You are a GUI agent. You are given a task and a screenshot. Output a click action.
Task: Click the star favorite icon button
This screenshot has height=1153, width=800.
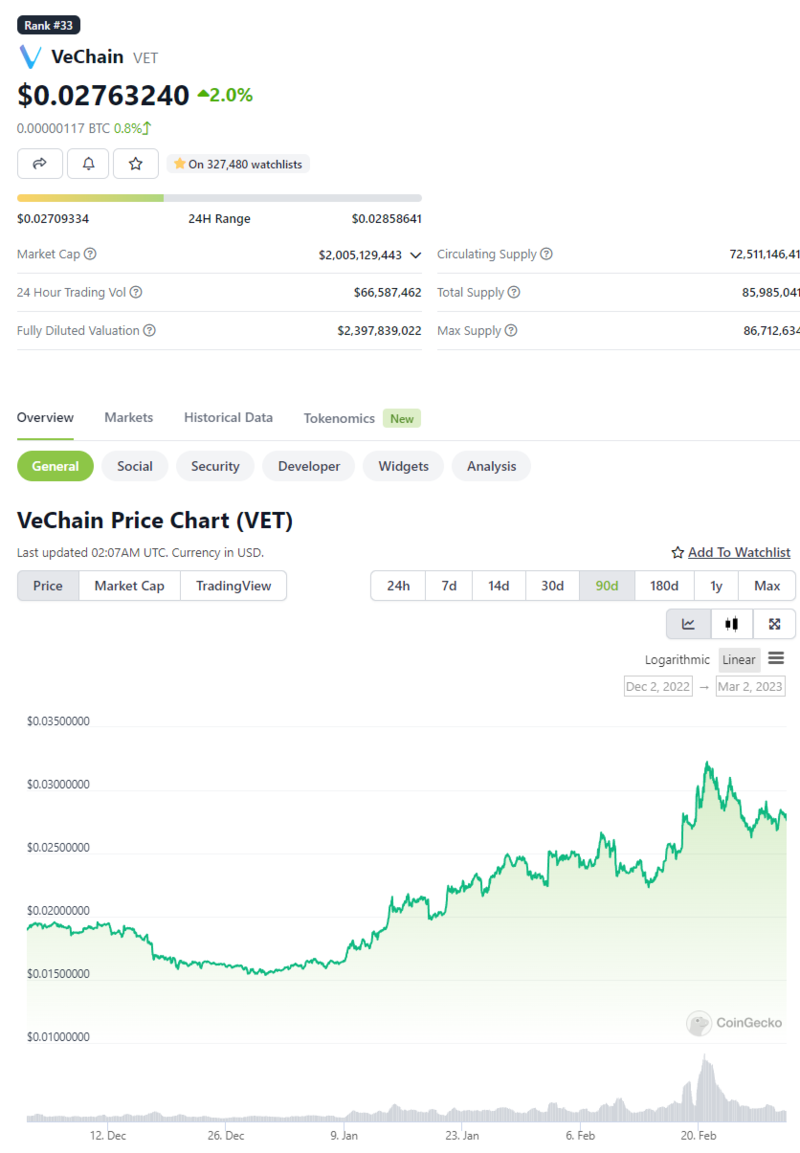click(136, 163)
